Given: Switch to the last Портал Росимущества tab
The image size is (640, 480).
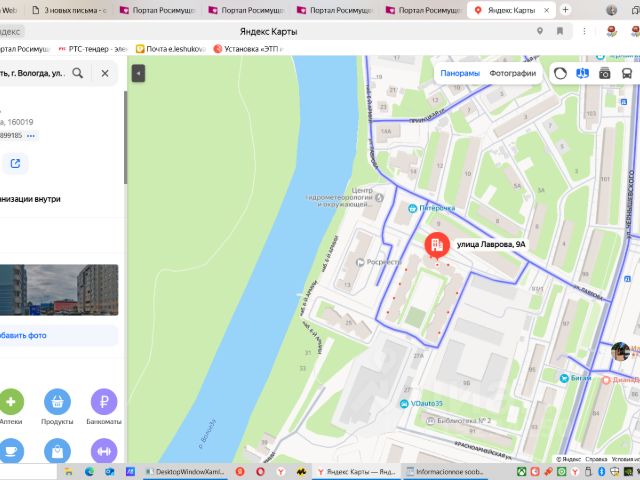Looking at the screenshot, I should (x=424, y=10).
